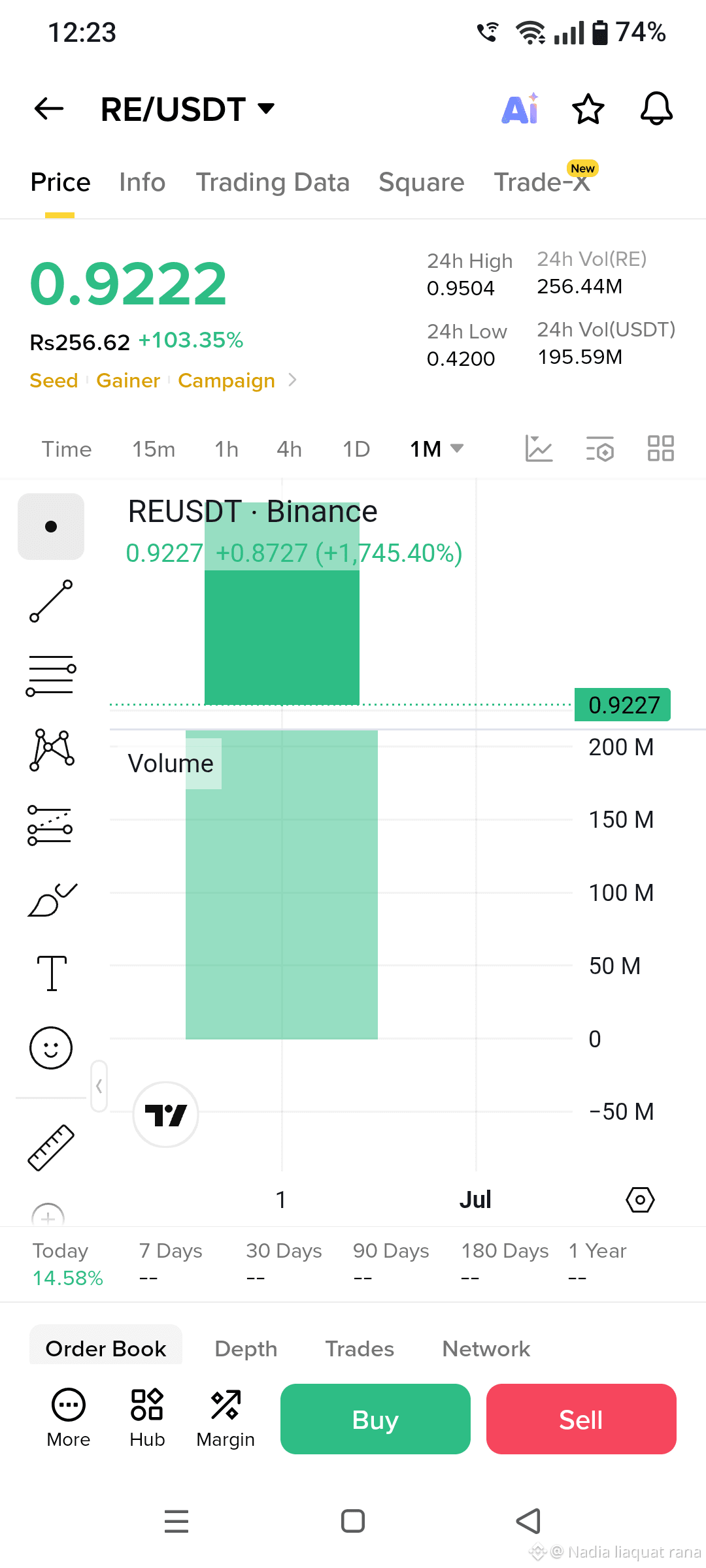Screen dimensions: 706x1568
Task: Switch to the Info tab
Action: (142, 182)
